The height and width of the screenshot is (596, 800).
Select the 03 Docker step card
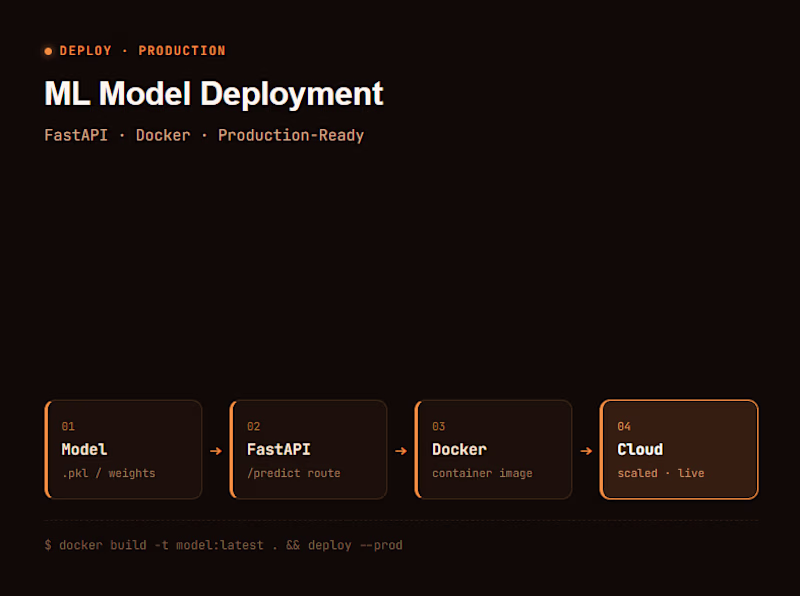tap(494, 450)
